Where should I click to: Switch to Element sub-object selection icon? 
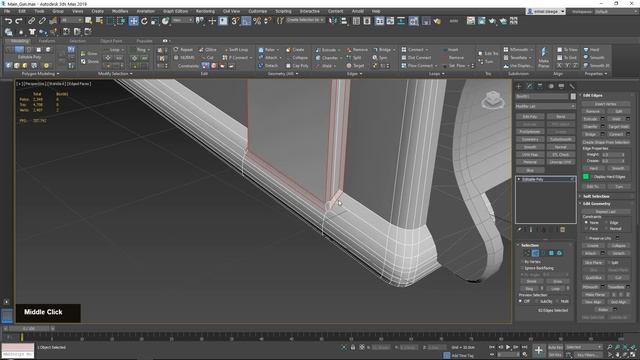(x=559, y=253)
